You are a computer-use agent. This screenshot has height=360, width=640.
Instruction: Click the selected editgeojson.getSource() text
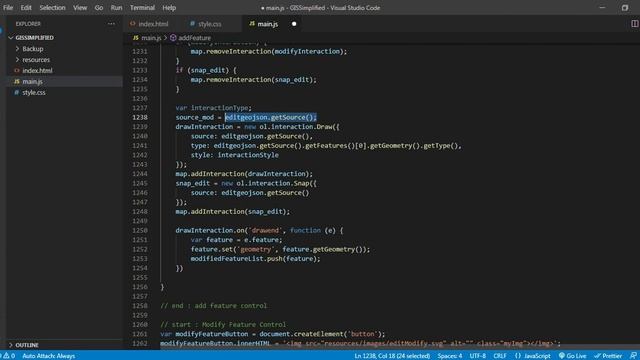pyautogui.click(x=271, y=118)
